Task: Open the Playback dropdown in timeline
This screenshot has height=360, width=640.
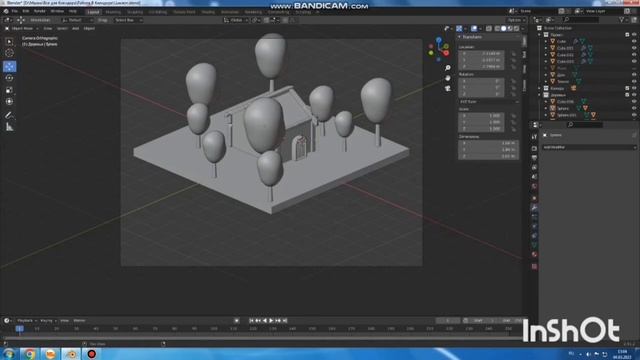Action: pyautogui.click(x=27, y=321)
